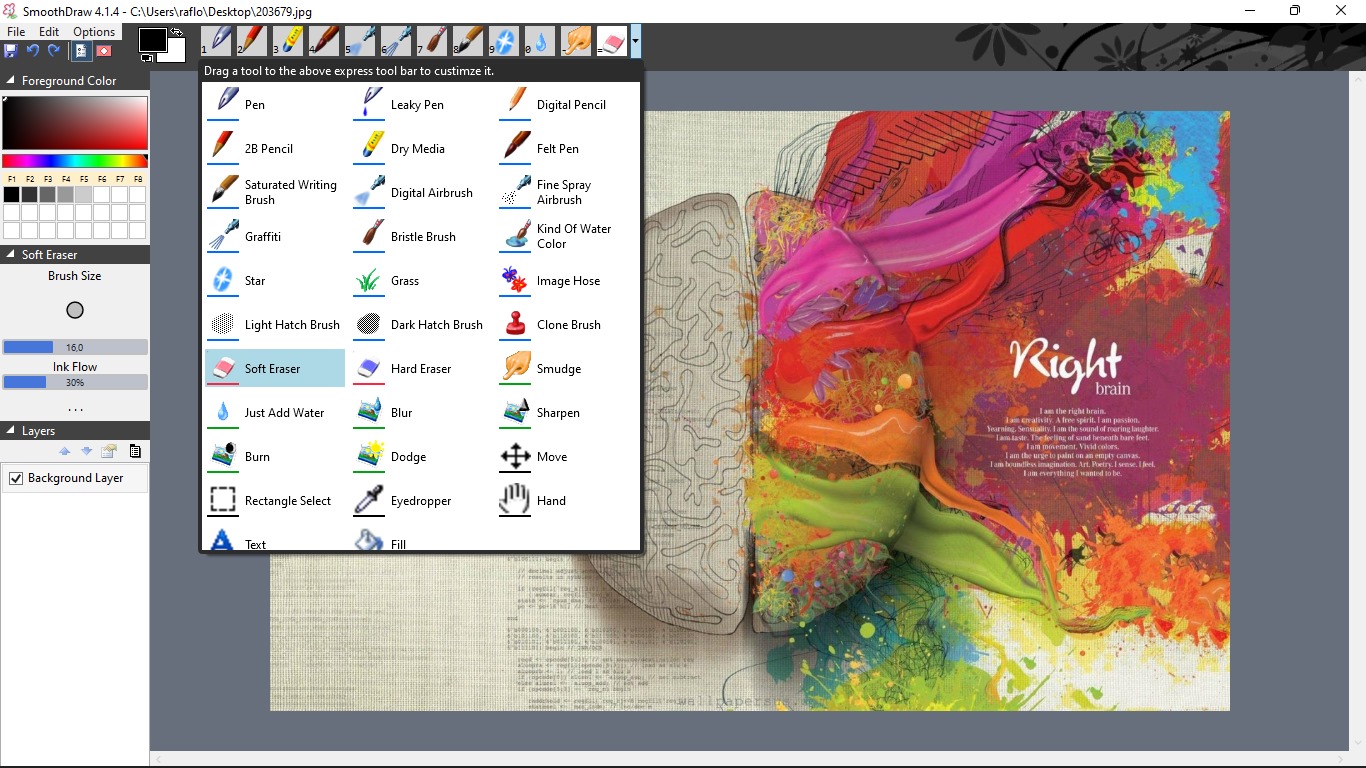The image size is (1366, 768).
Task: Click express toolbar slot 0 water drop
Action: (540, 41)
